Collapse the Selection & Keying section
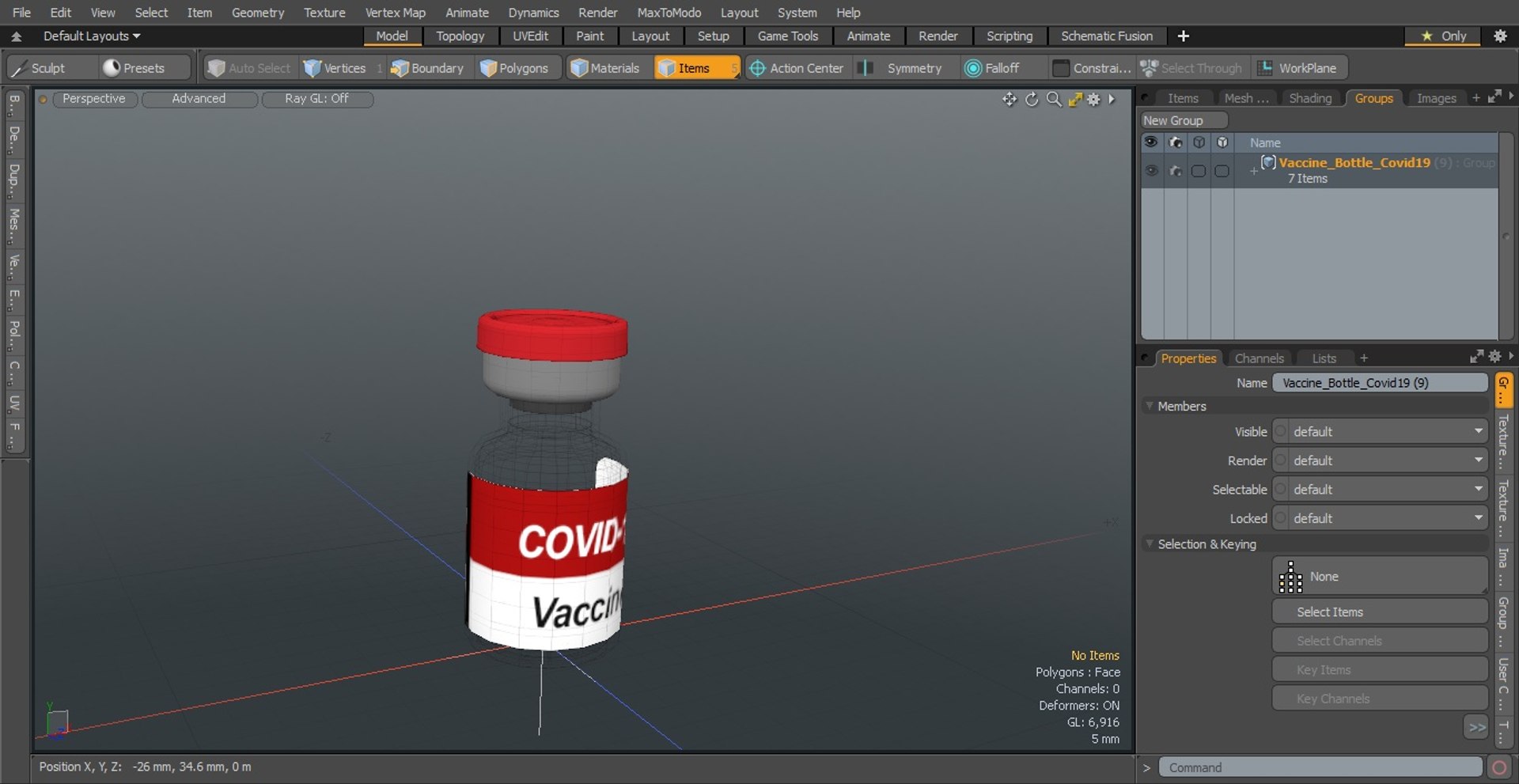The image size is (1519, 784). [1150, 544]
